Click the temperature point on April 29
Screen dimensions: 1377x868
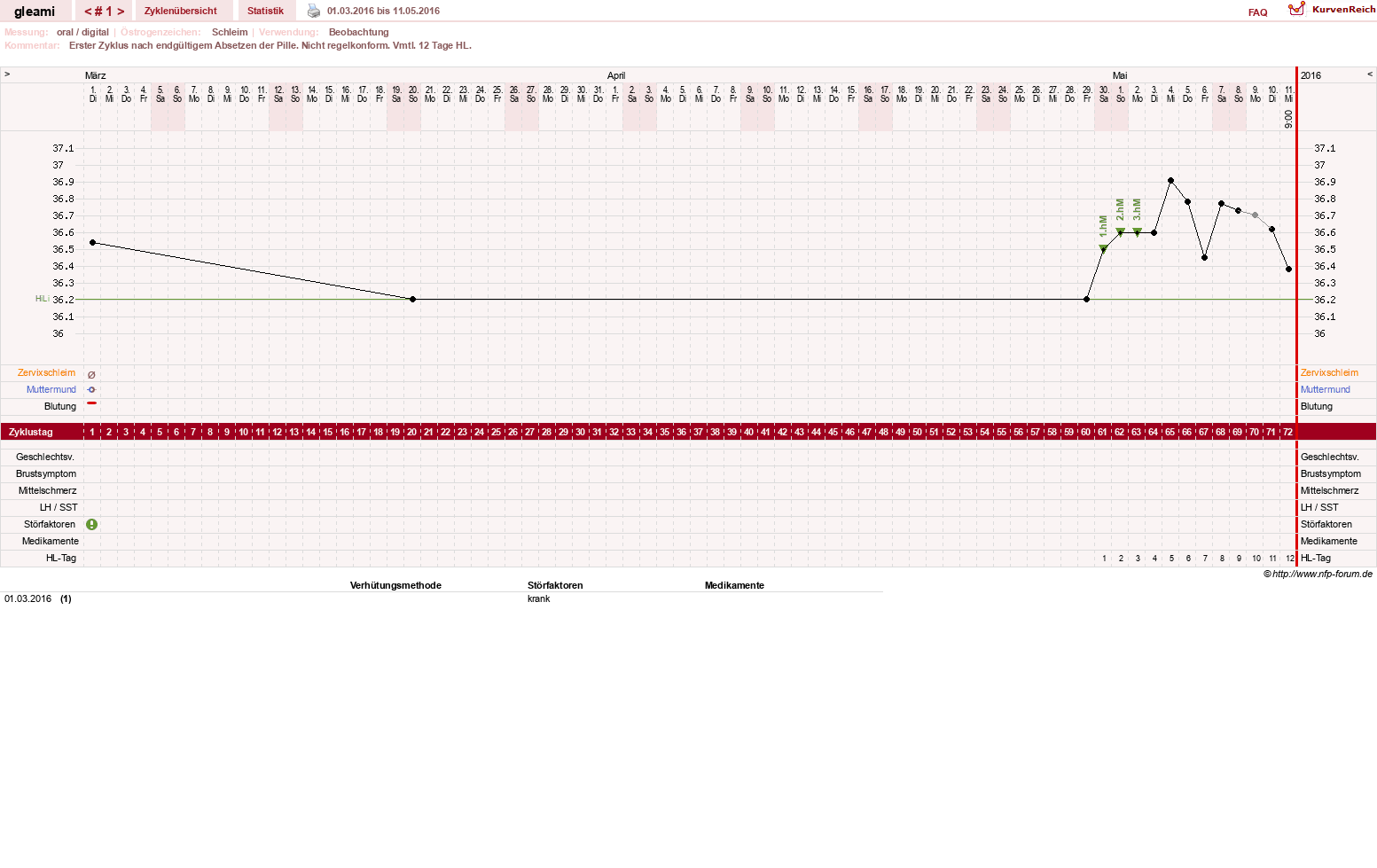pos(1087,300)
